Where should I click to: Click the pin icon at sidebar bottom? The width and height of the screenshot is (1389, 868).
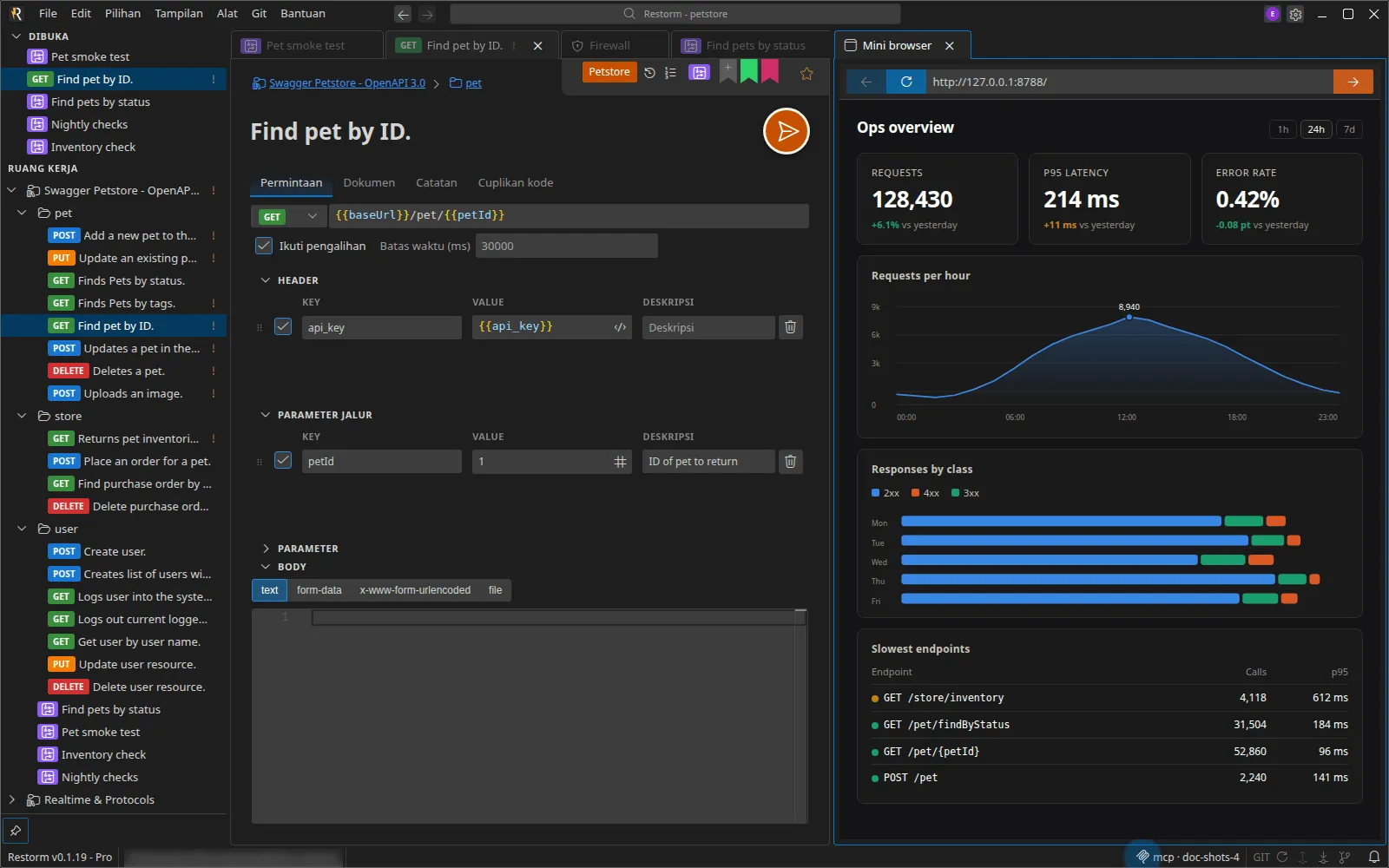(x=16, y=831)
